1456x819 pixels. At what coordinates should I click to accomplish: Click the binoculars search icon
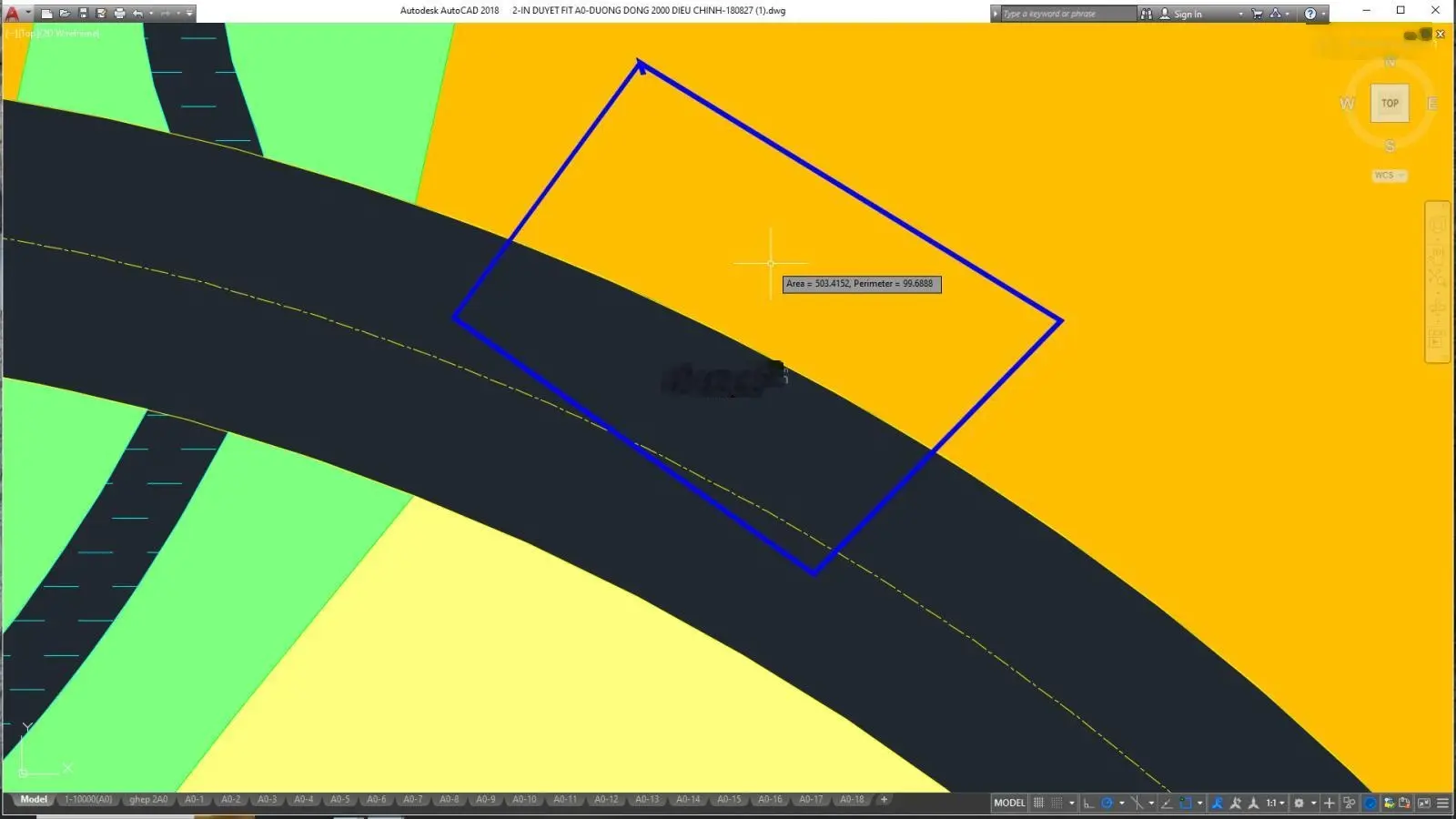click(x=1147, y=14)
